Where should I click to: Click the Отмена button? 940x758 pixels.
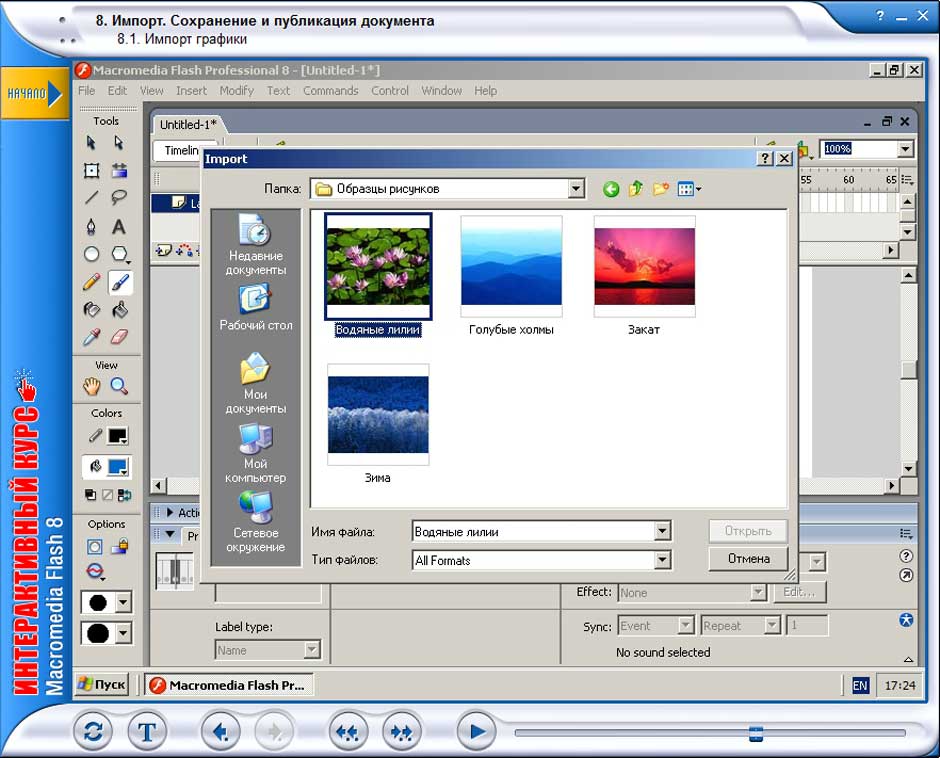click(x=748, y=558)
